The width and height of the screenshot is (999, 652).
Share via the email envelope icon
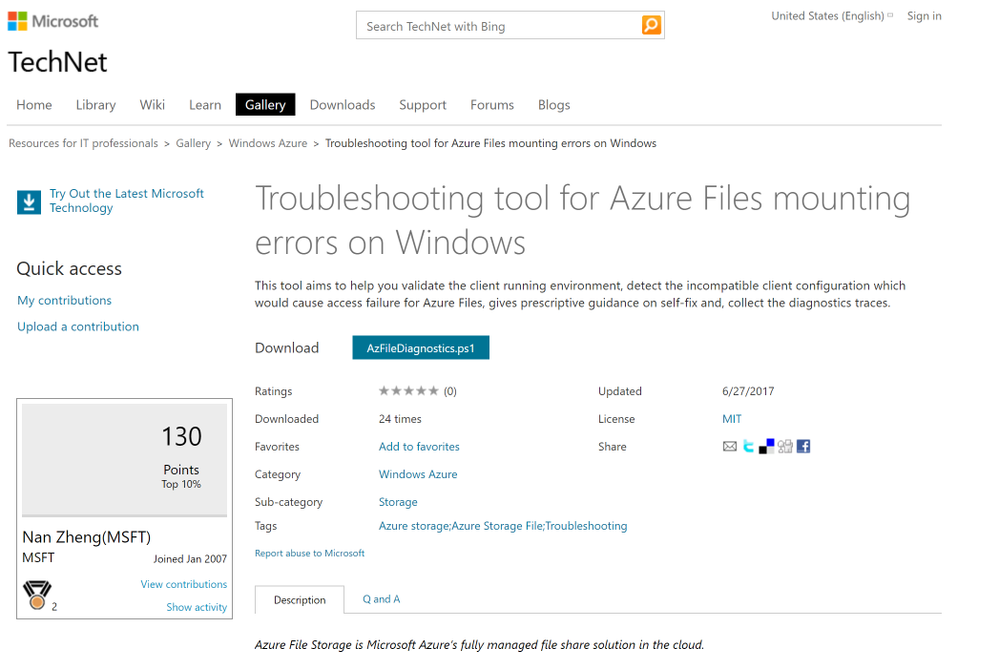click(729, 446)
